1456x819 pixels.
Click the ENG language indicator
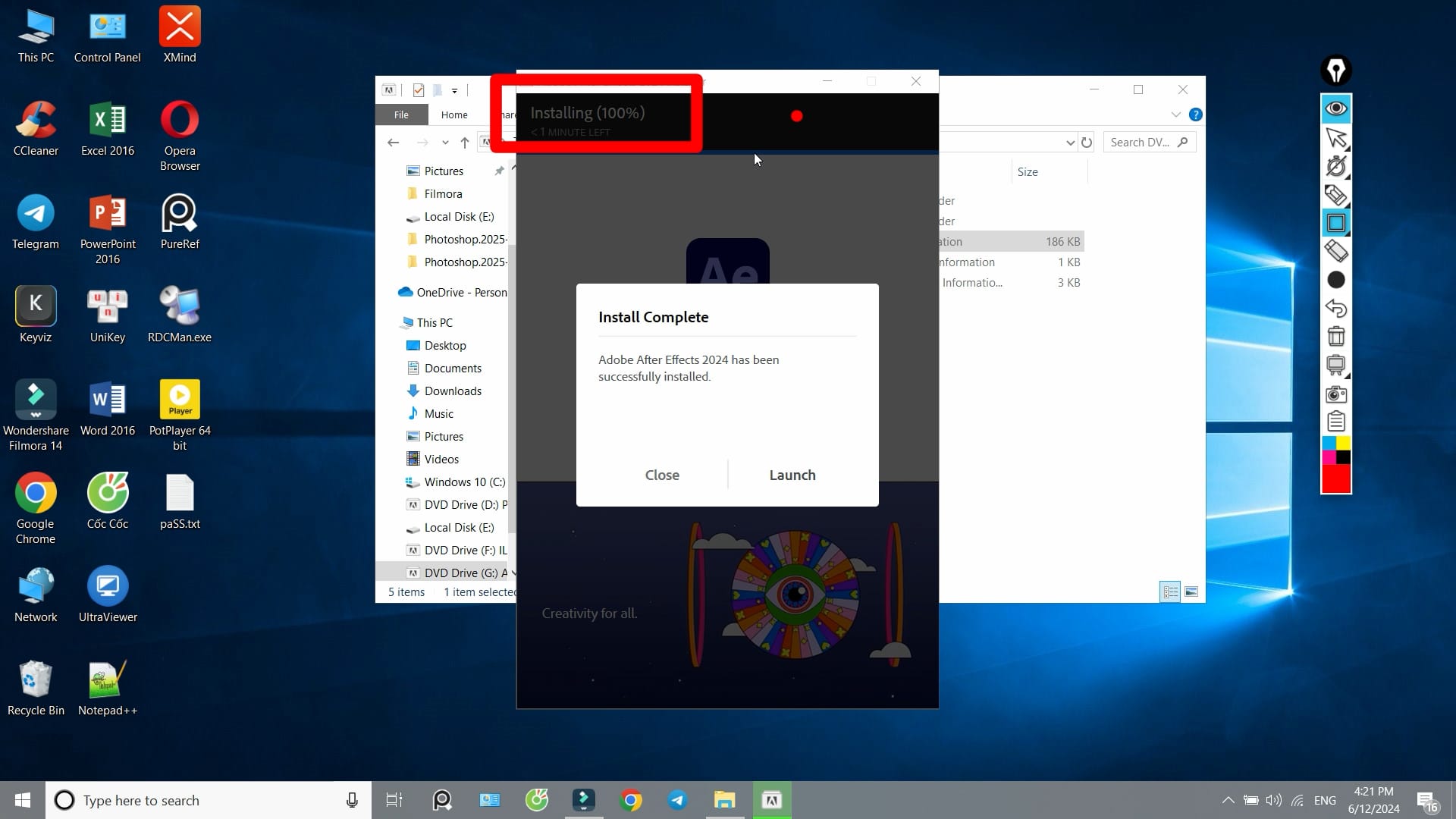click(1325, 800)
